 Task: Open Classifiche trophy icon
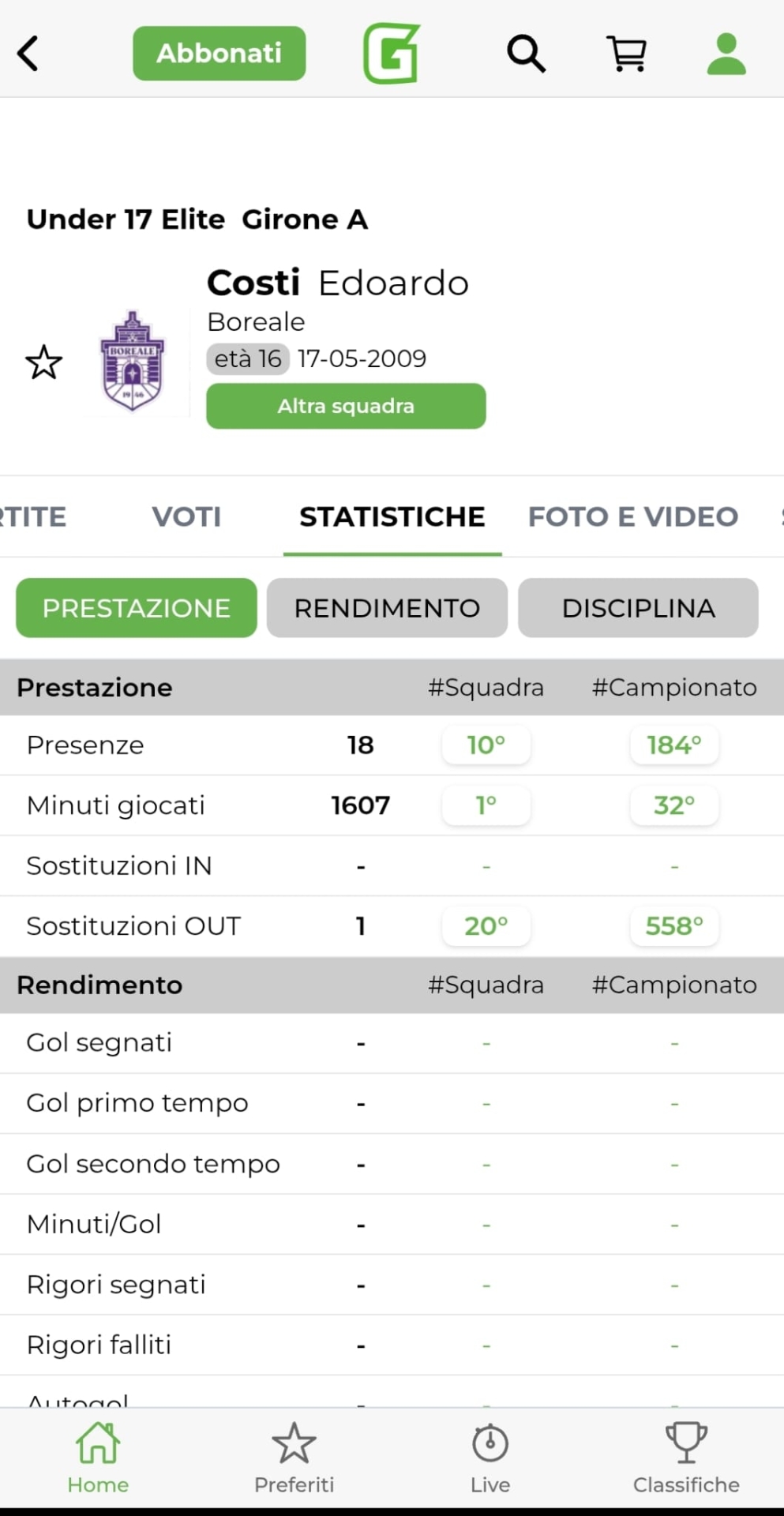tap(686, 1458)
